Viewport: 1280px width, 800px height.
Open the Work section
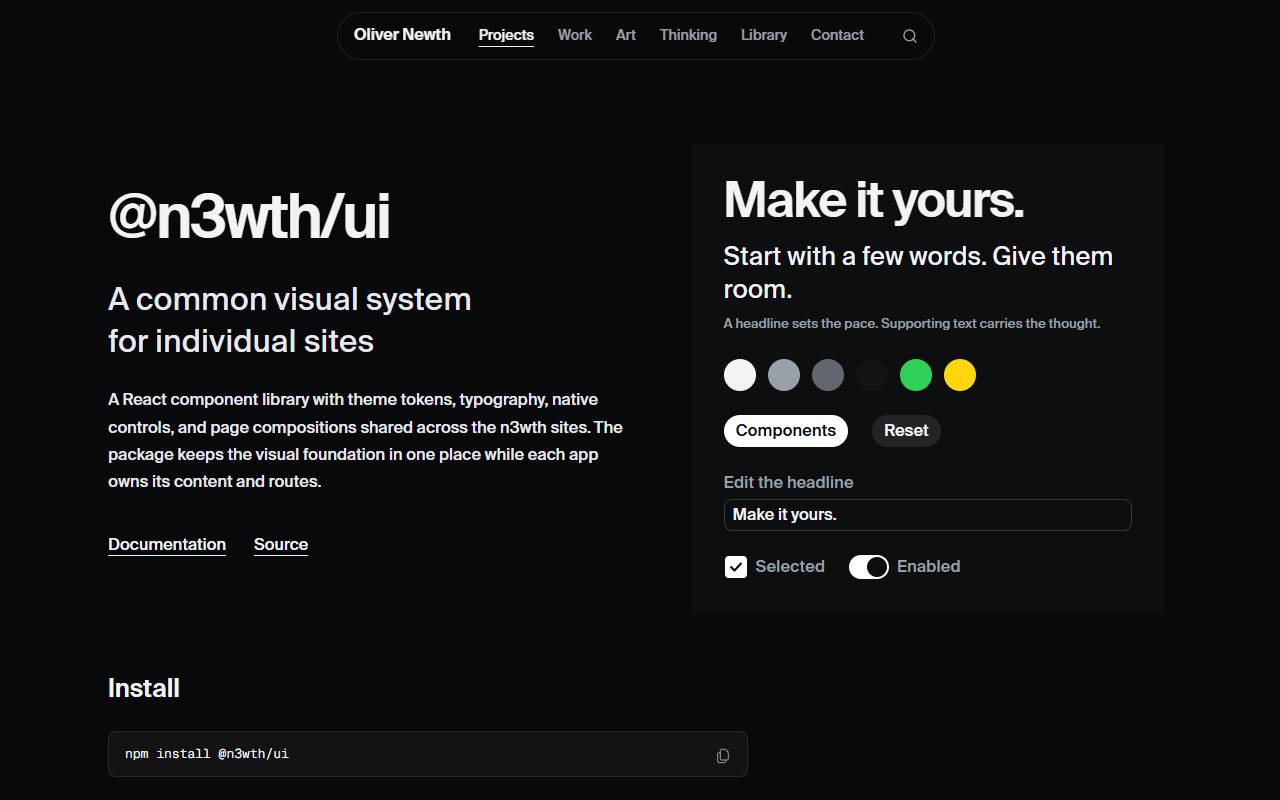(575, 35)
